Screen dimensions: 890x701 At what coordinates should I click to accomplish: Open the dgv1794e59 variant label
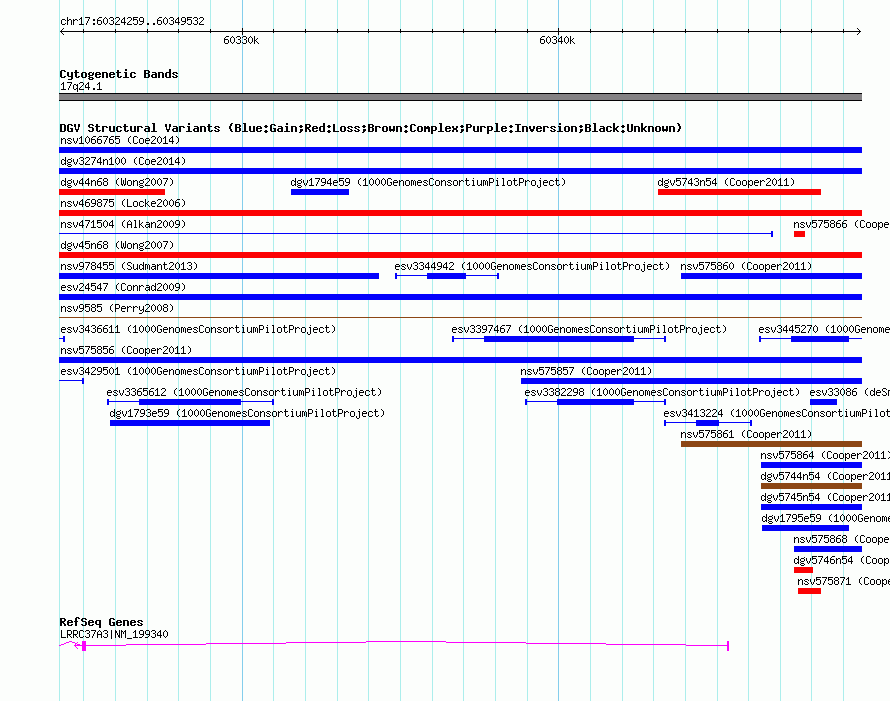[428, 182]
